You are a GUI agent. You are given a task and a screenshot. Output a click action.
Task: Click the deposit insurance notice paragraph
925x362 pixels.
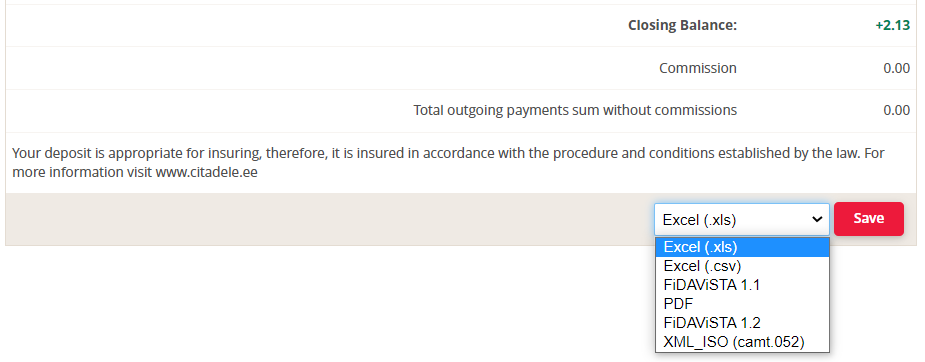[x=448, y=163]
